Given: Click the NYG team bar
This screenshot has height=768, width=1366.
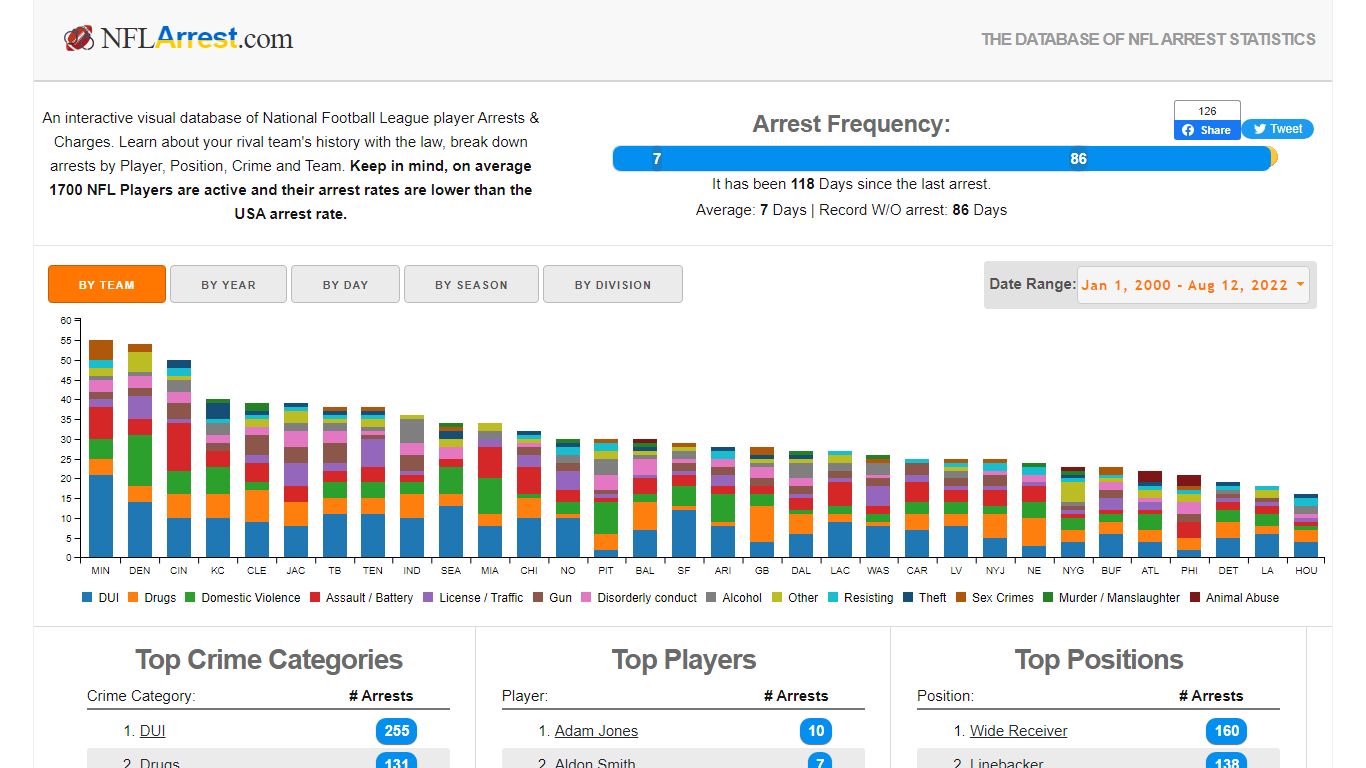Looking at the screenshot, I should 1073,512.
